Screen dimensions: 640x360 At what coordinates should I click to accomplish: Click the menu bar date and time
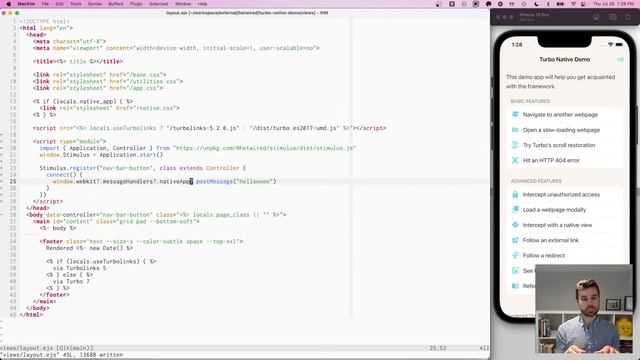pyautogui.click(x=613, y=4)
